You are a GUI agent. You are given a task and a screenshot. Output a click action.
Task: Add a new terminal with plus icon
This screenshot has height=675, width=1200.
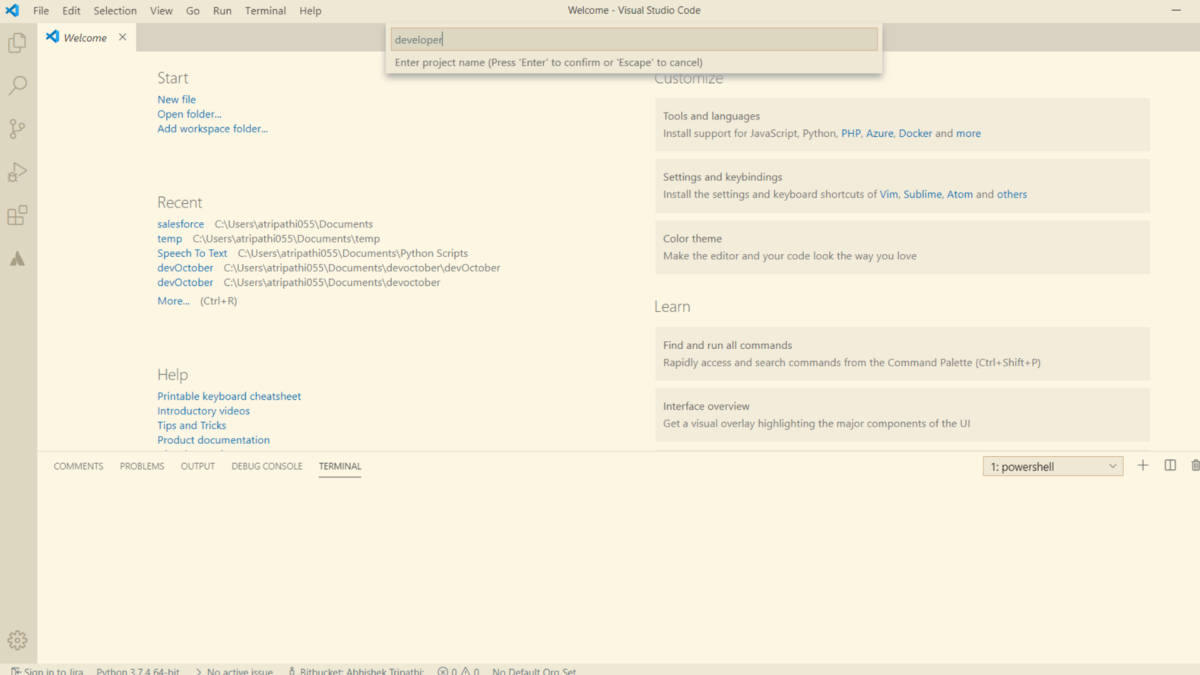1143,466
